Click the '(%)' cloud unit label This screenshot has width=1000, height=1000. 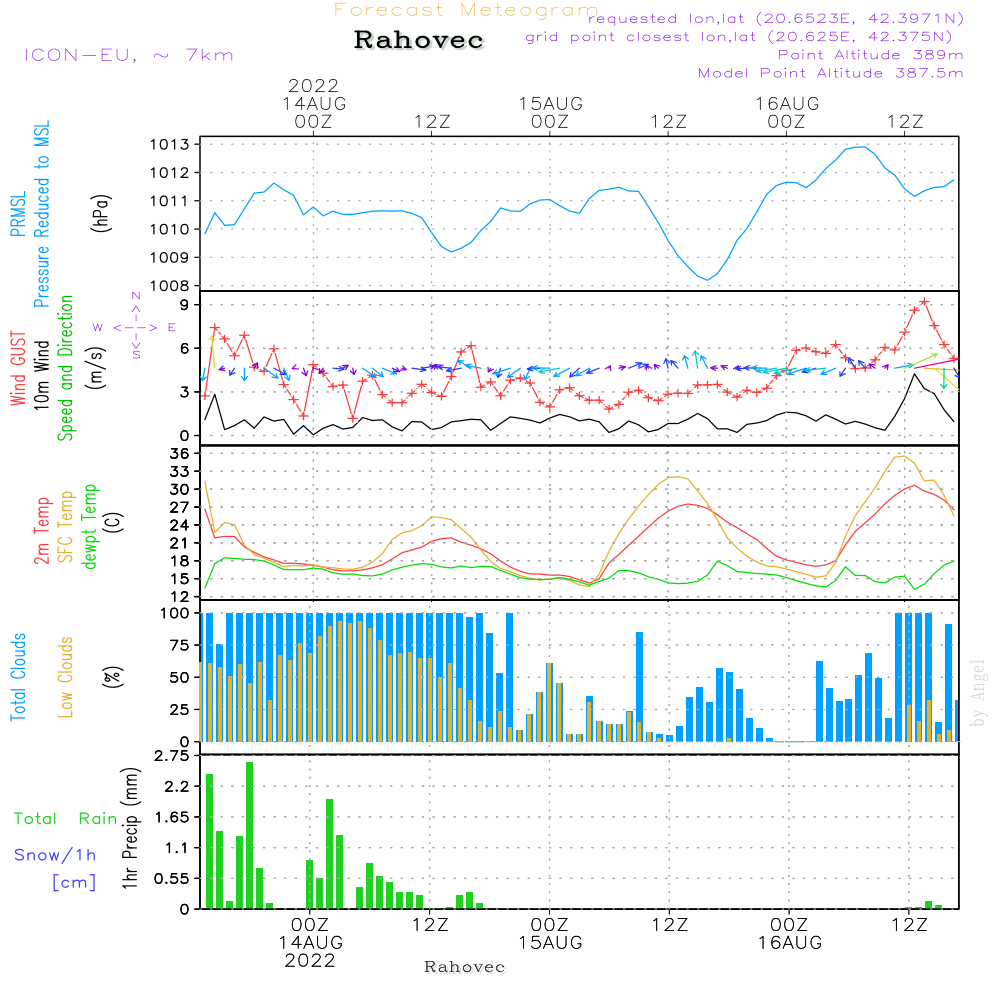(x=112, y=677)
